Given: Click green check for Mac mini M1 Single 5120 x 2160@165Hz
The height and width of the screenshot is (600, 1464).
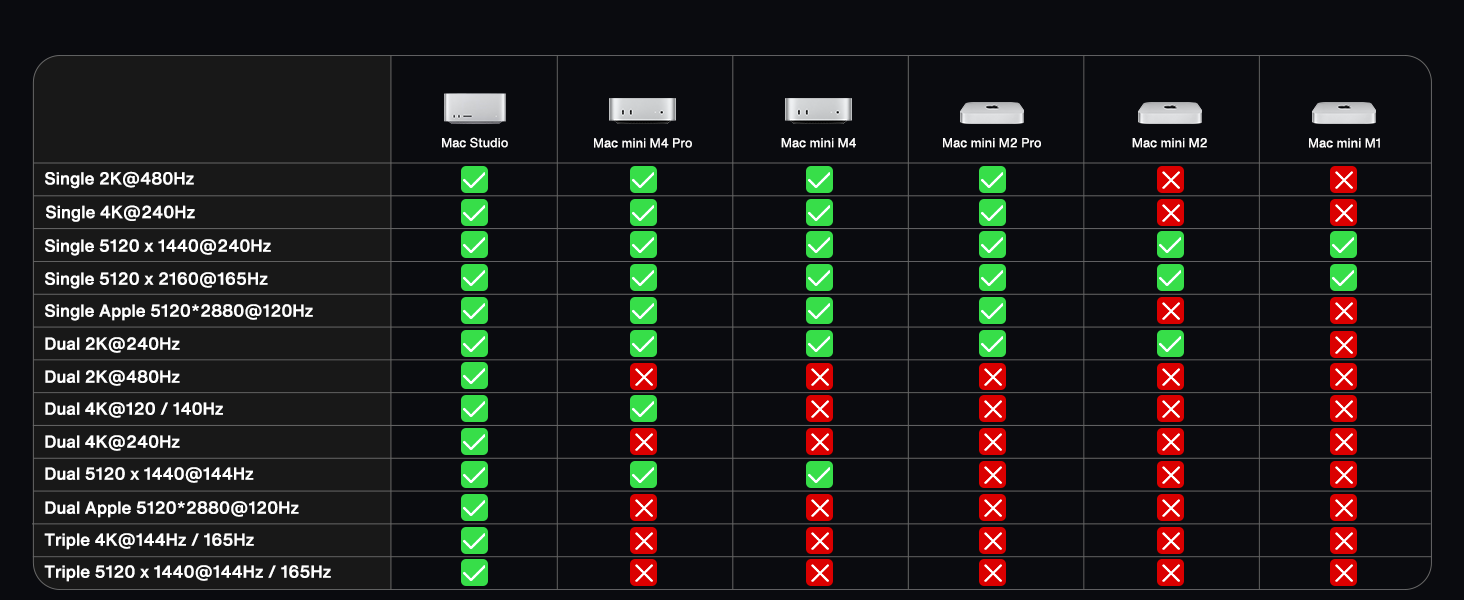Looking at the screenshot, I should [1344, 278].
